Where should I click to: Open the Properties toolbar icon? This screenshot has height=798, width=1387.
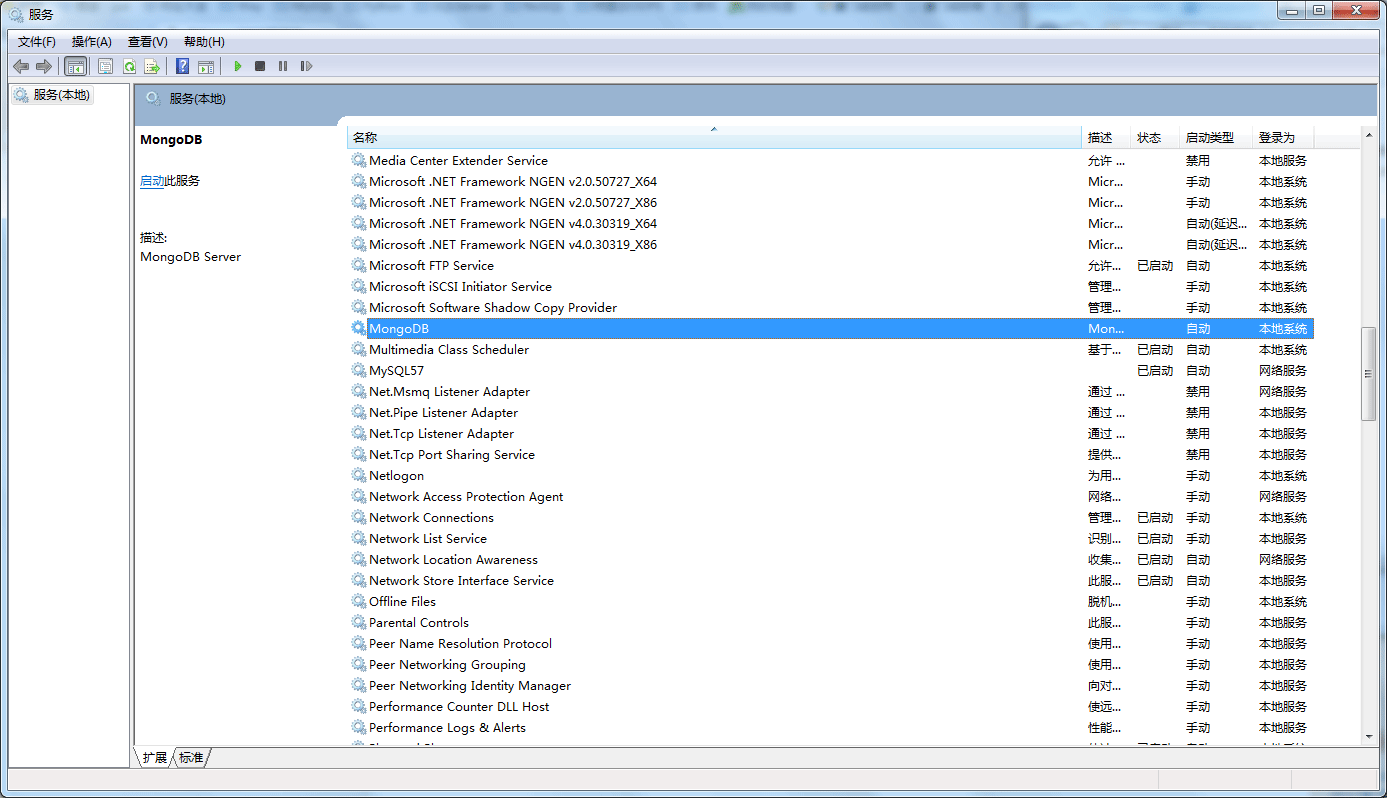[x=105, y=66]
